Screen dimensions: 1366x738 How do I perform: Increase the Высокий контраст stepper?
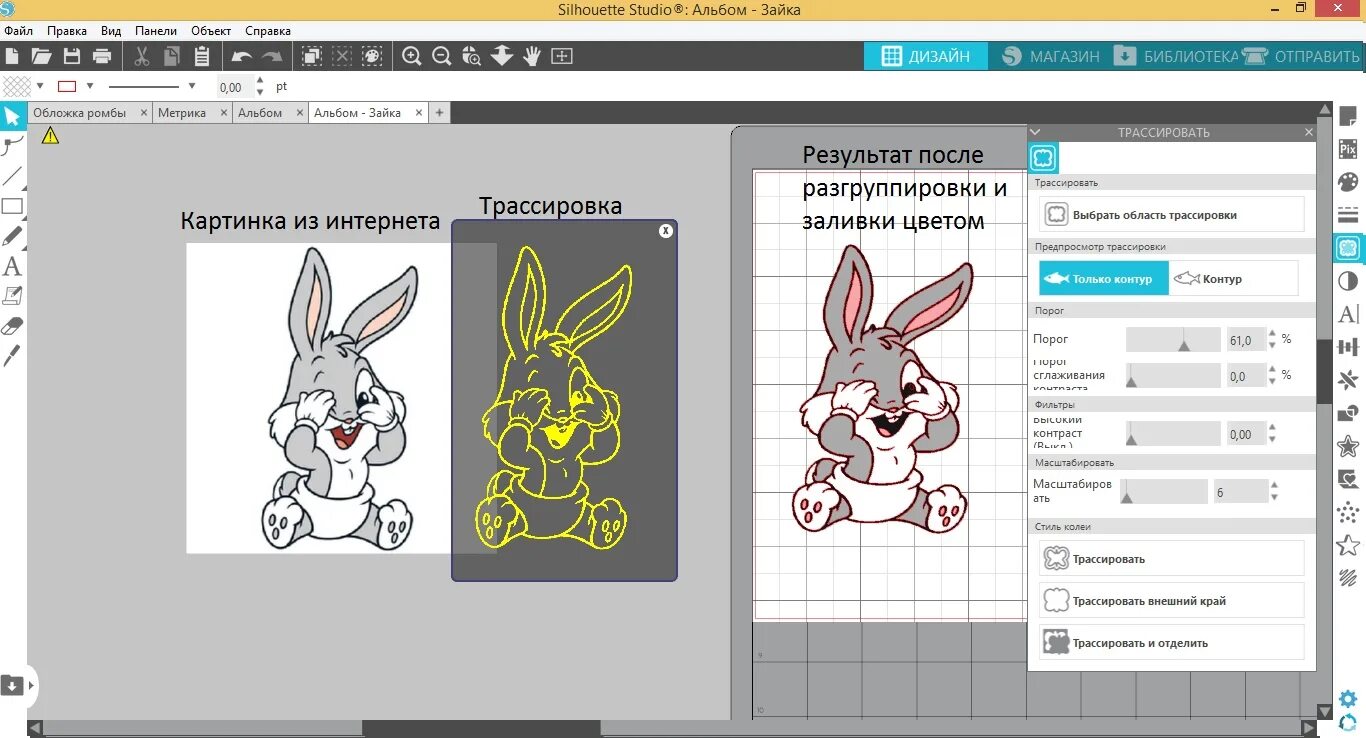[1272, 428]
